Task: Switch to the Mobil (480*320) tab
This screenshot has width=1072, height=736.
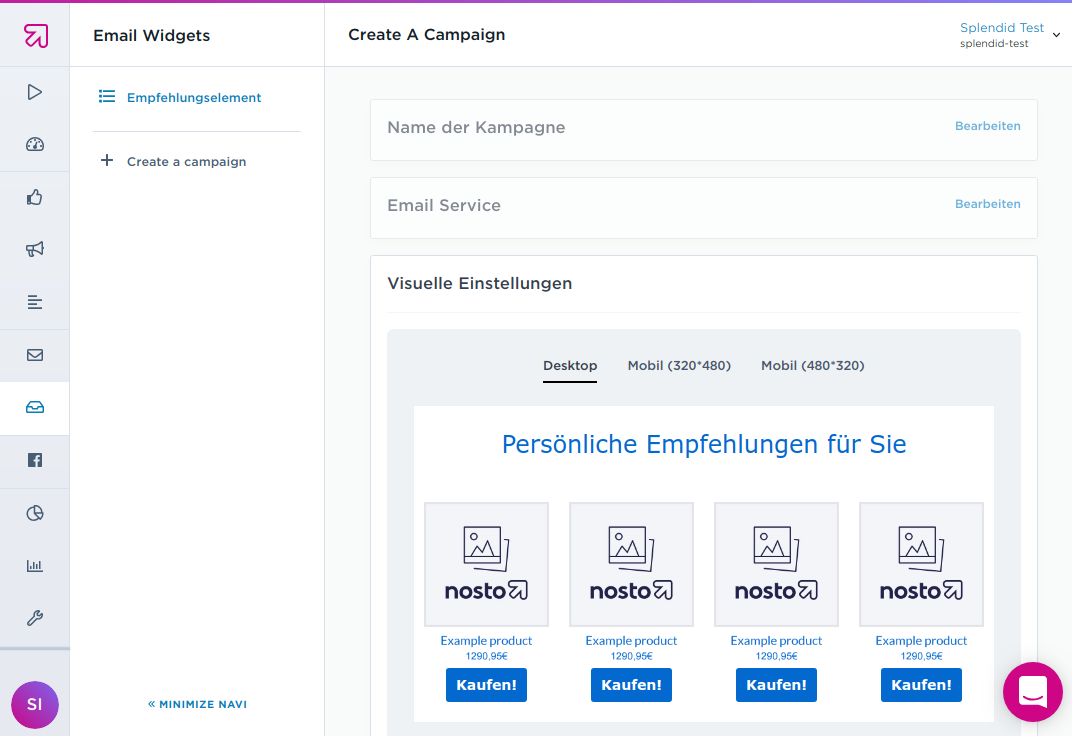Action: point(812,366)
